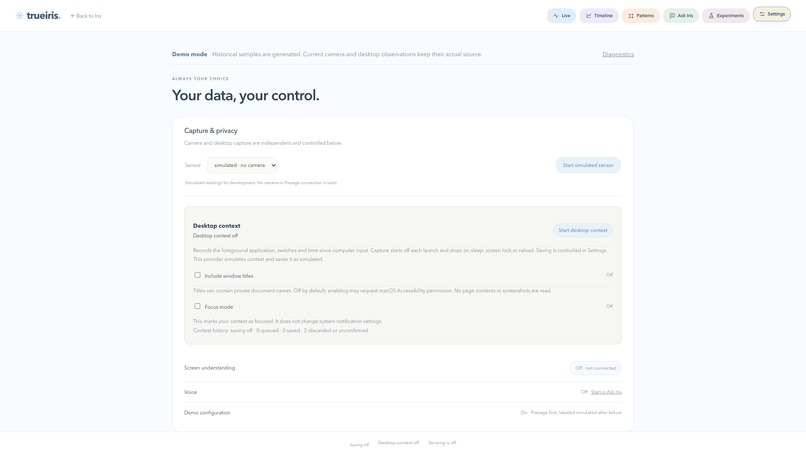This screenshot has height=453, width=806.
Task: Click Start desktop context button
Action: (583, 230)
